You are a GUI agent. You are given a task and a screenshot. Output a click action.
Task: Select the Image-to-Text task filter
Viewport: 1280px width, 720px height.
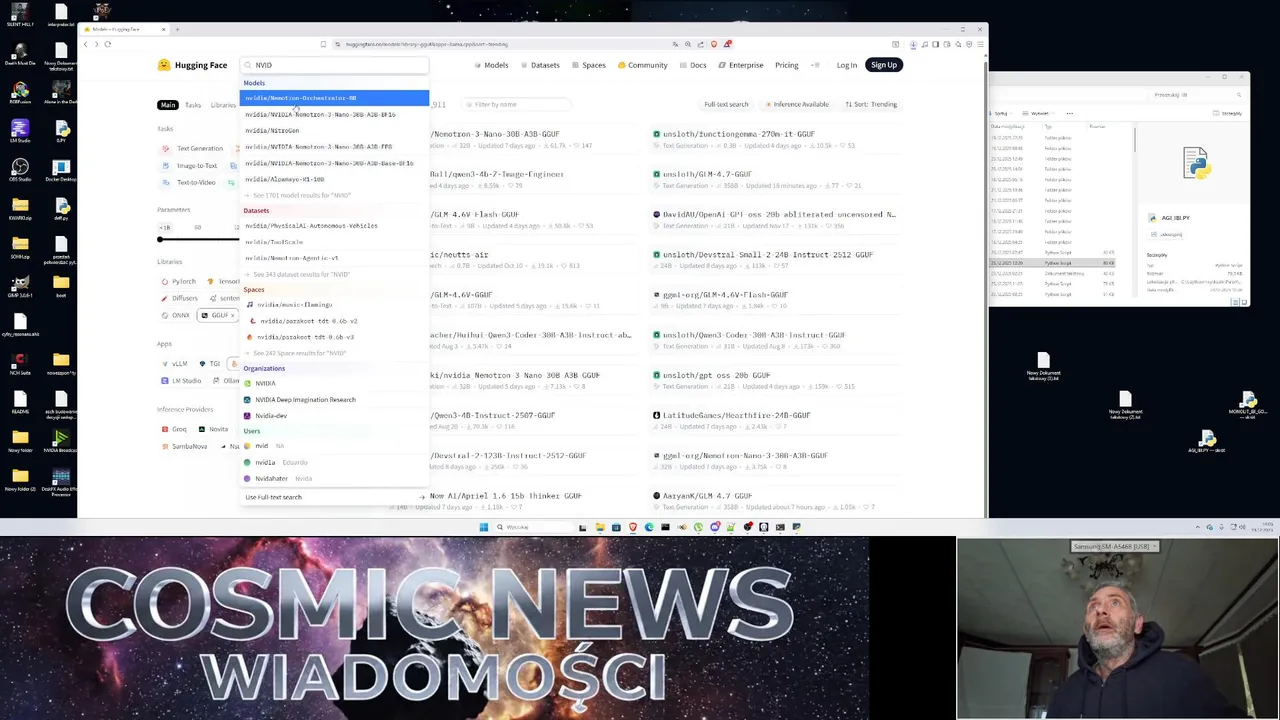[191, 165]
